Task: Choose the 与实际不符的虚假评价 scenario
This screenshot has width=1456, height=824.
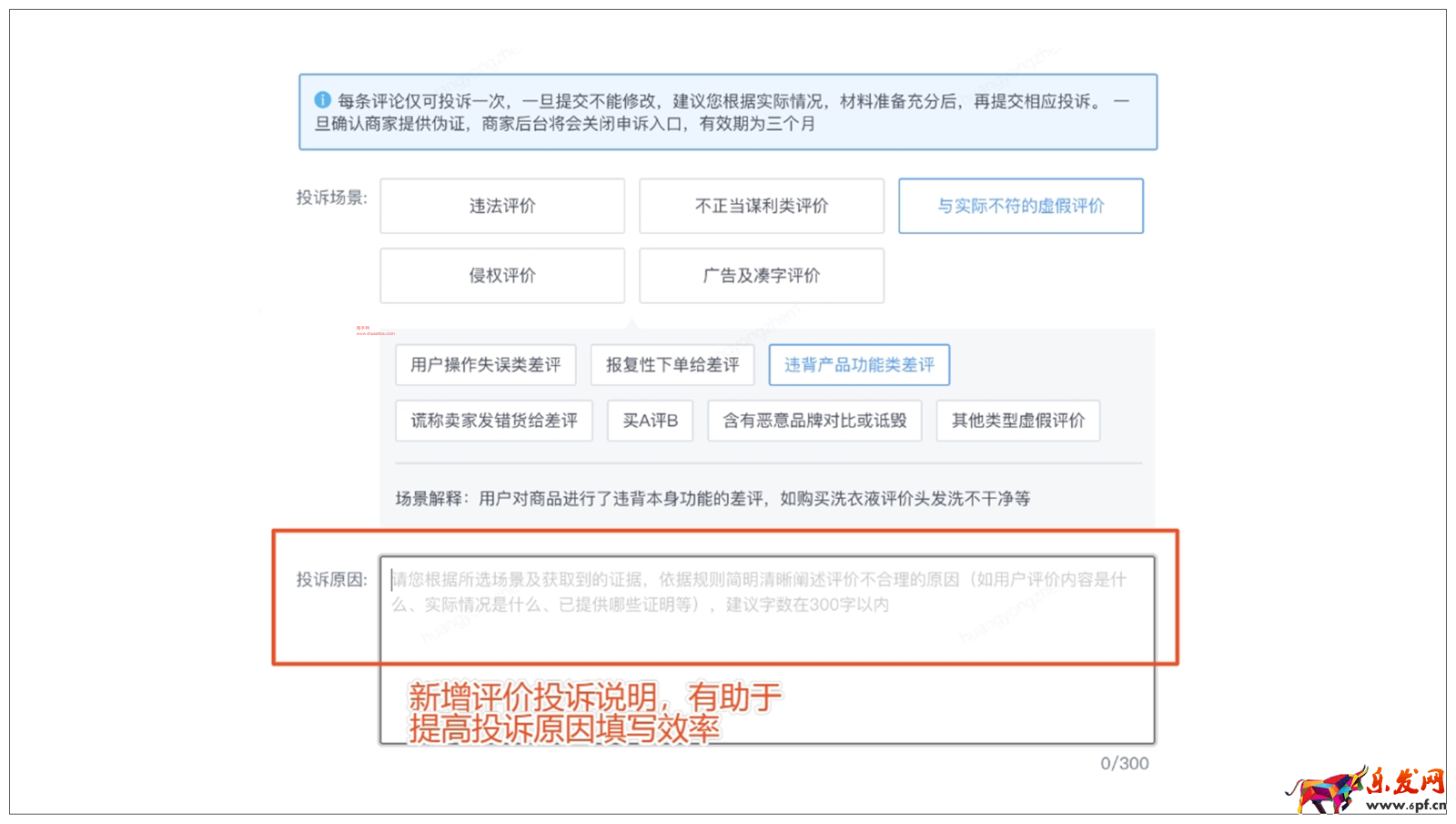Action: point(1021,206)
